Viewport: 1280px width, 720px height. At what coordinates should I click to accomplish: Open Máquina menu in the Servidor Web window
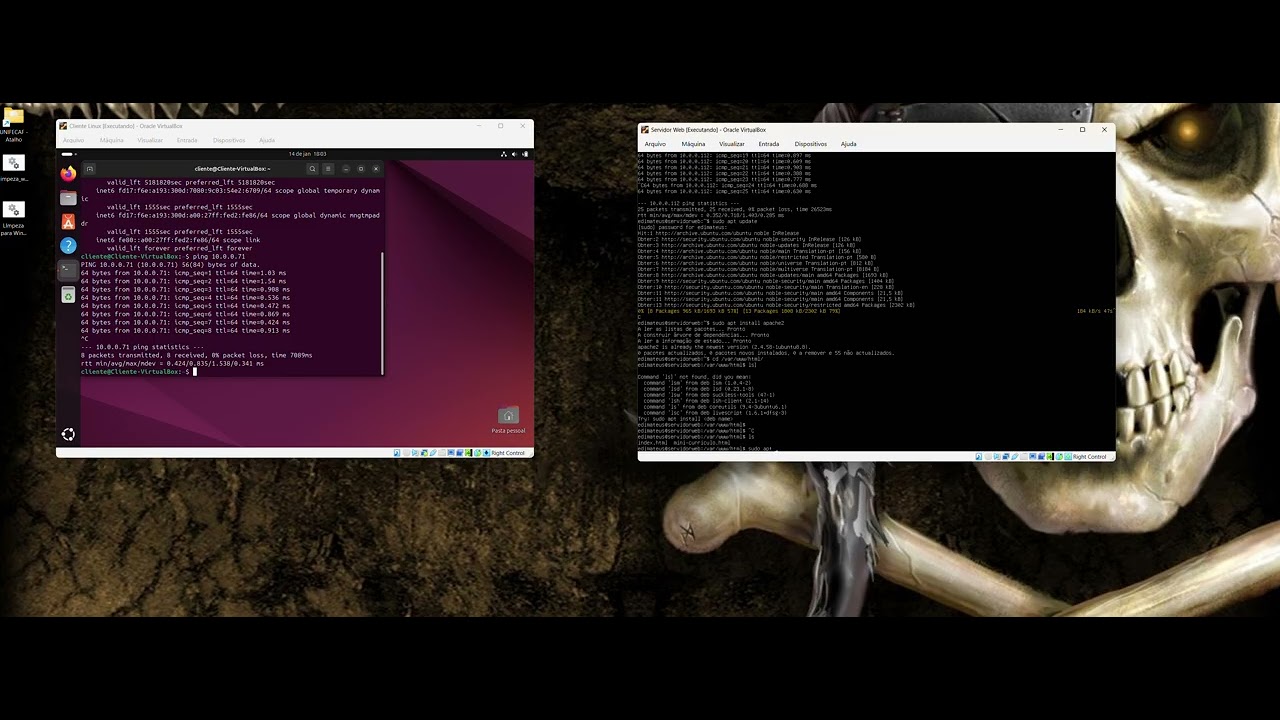pos(693,144)
